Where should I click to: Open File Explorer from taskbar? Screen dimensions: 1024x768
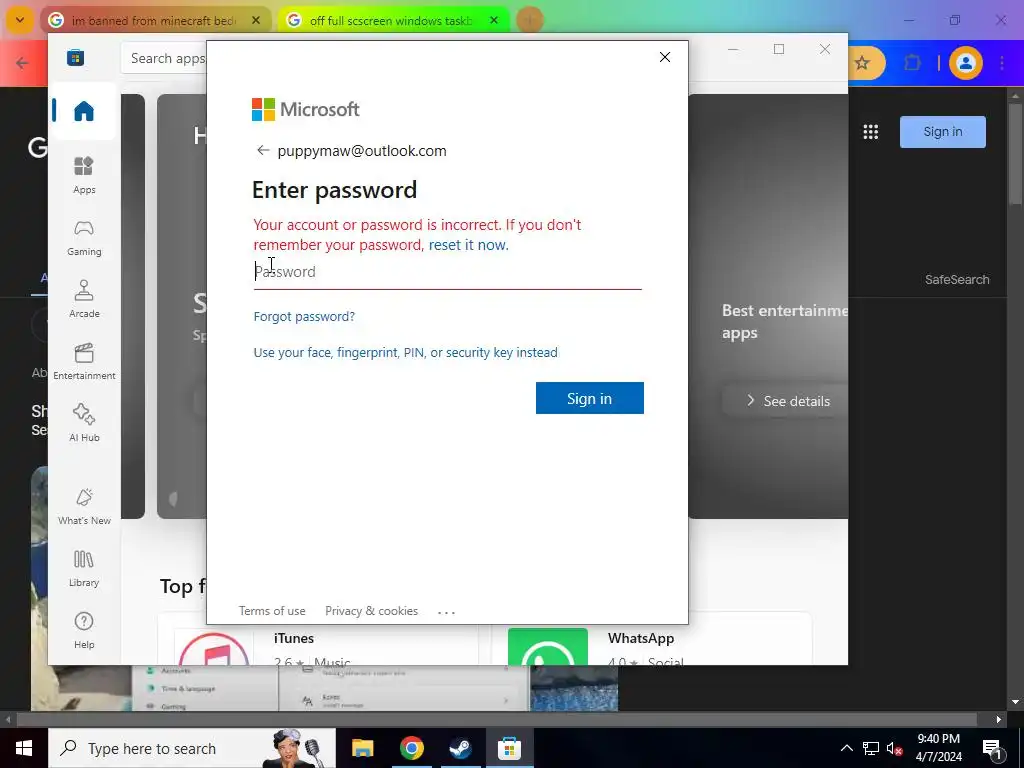click(362, 748)
